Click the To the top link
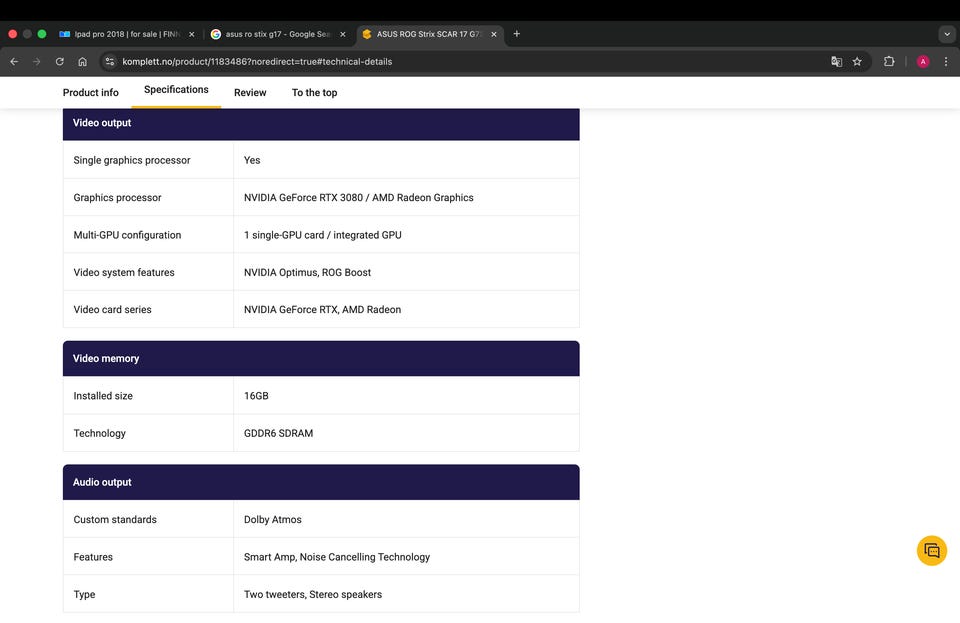This screenshot has height=623, width=960. click(314, 92)
